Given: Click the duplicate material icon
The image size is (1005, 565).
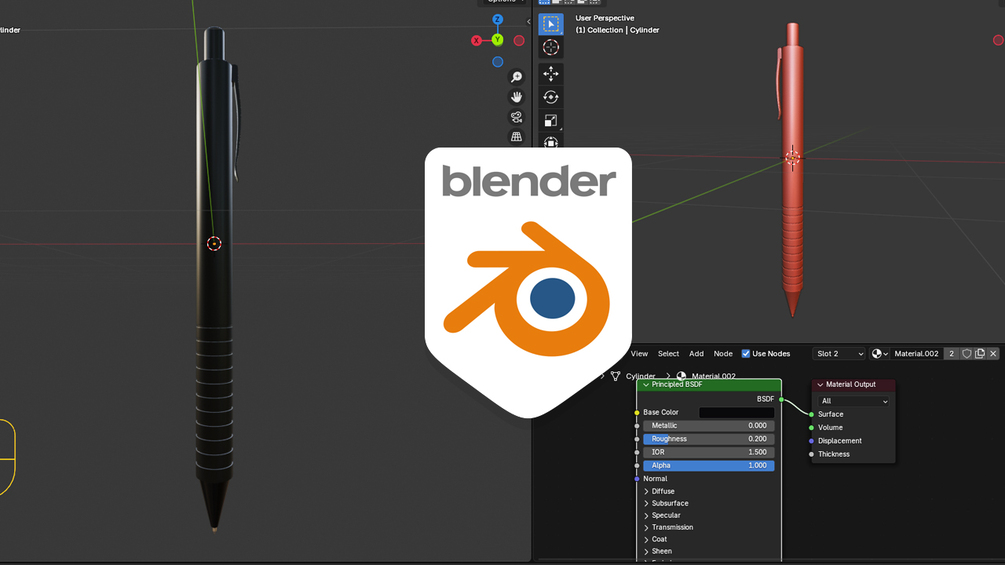Looking at the screenshot, I should tap(980, 354).
